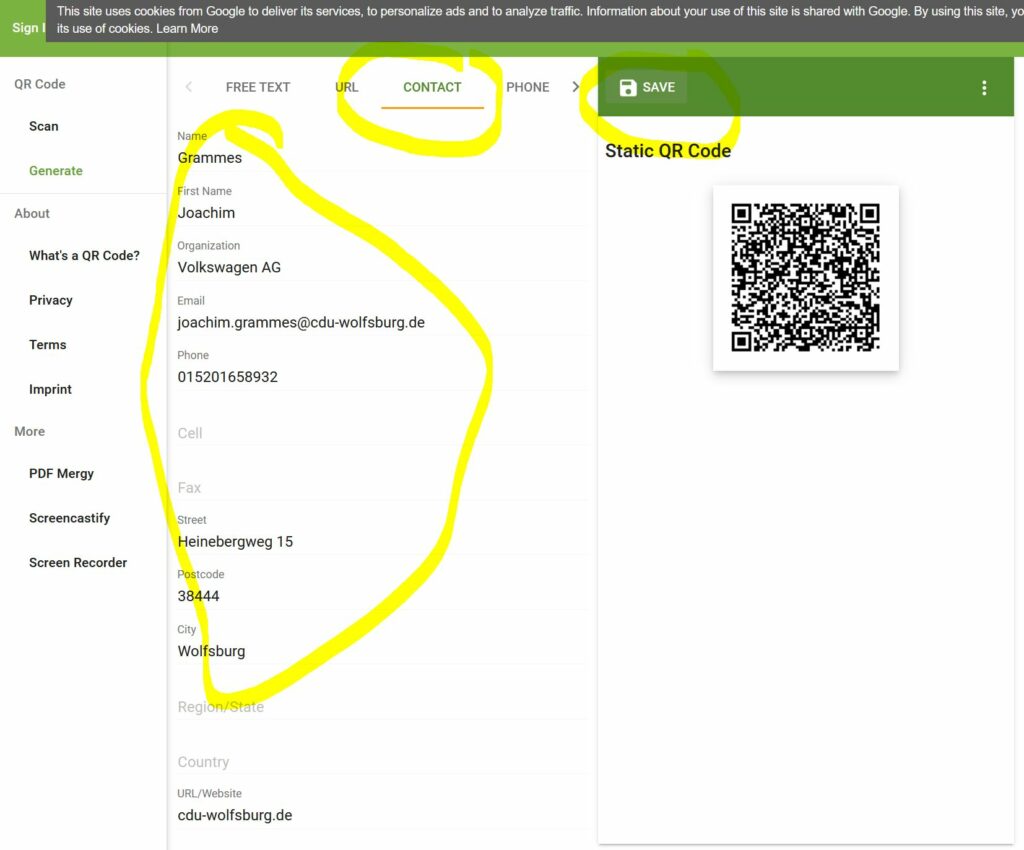Open the PHONE tab
1024x850 pixels.
(x=528, y=87)
